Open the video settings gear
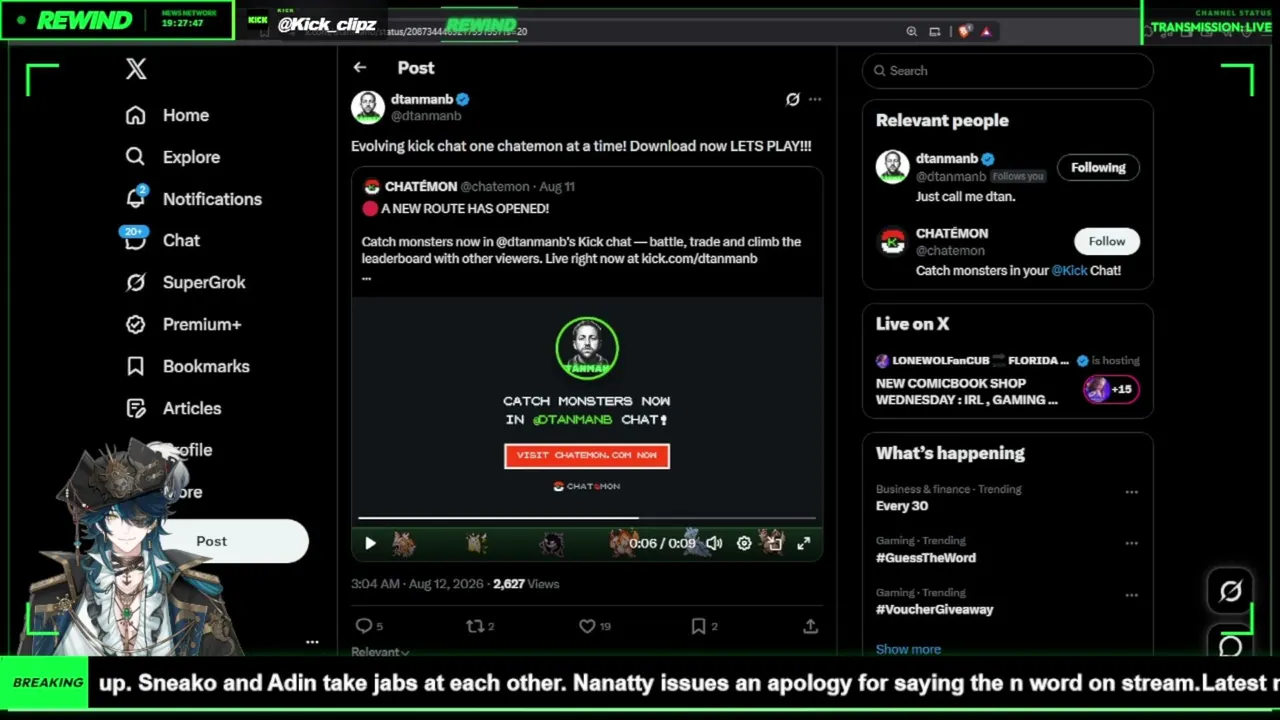The image size is (1280, 720). coord(744,543)
